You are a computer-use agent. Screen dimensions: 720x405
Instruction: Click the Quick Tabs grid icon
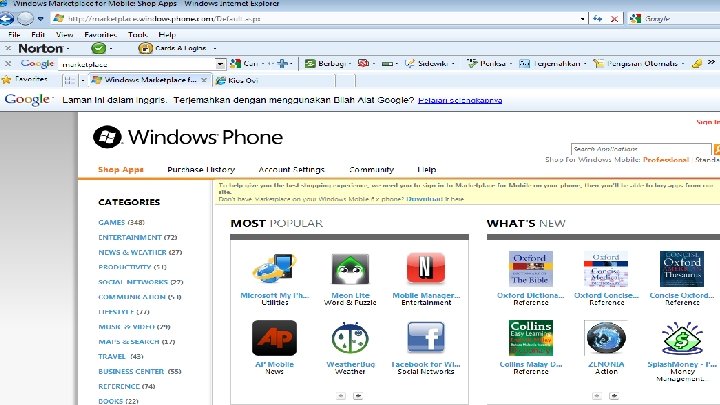pos(69,80)
